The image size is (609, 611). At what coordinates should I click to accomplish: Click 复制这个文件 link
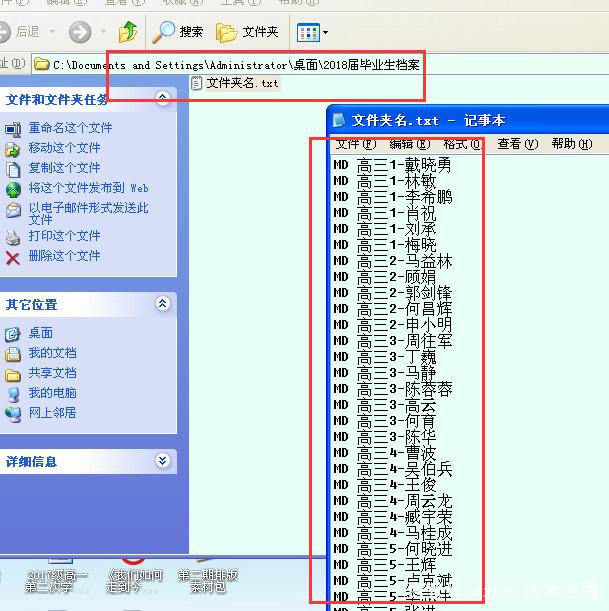point(64,168)
